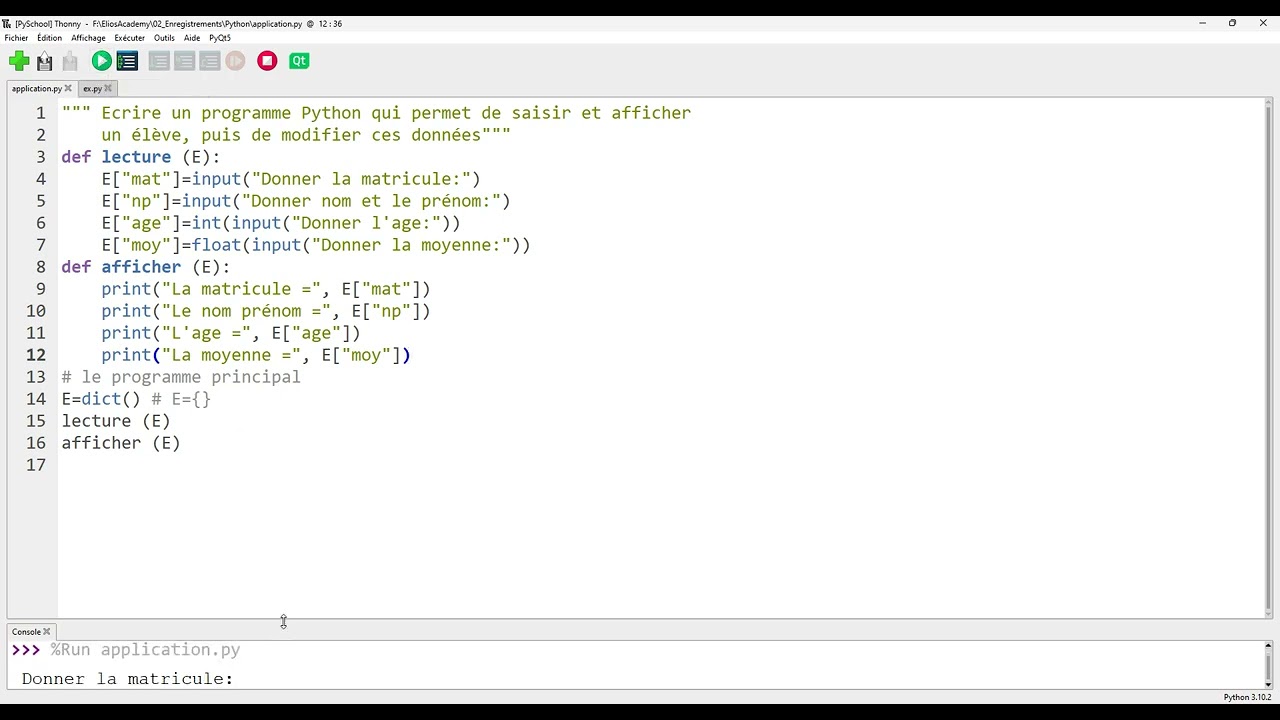Click docstring line 'un élève, puis de modifier ces données'

(306, 135)
